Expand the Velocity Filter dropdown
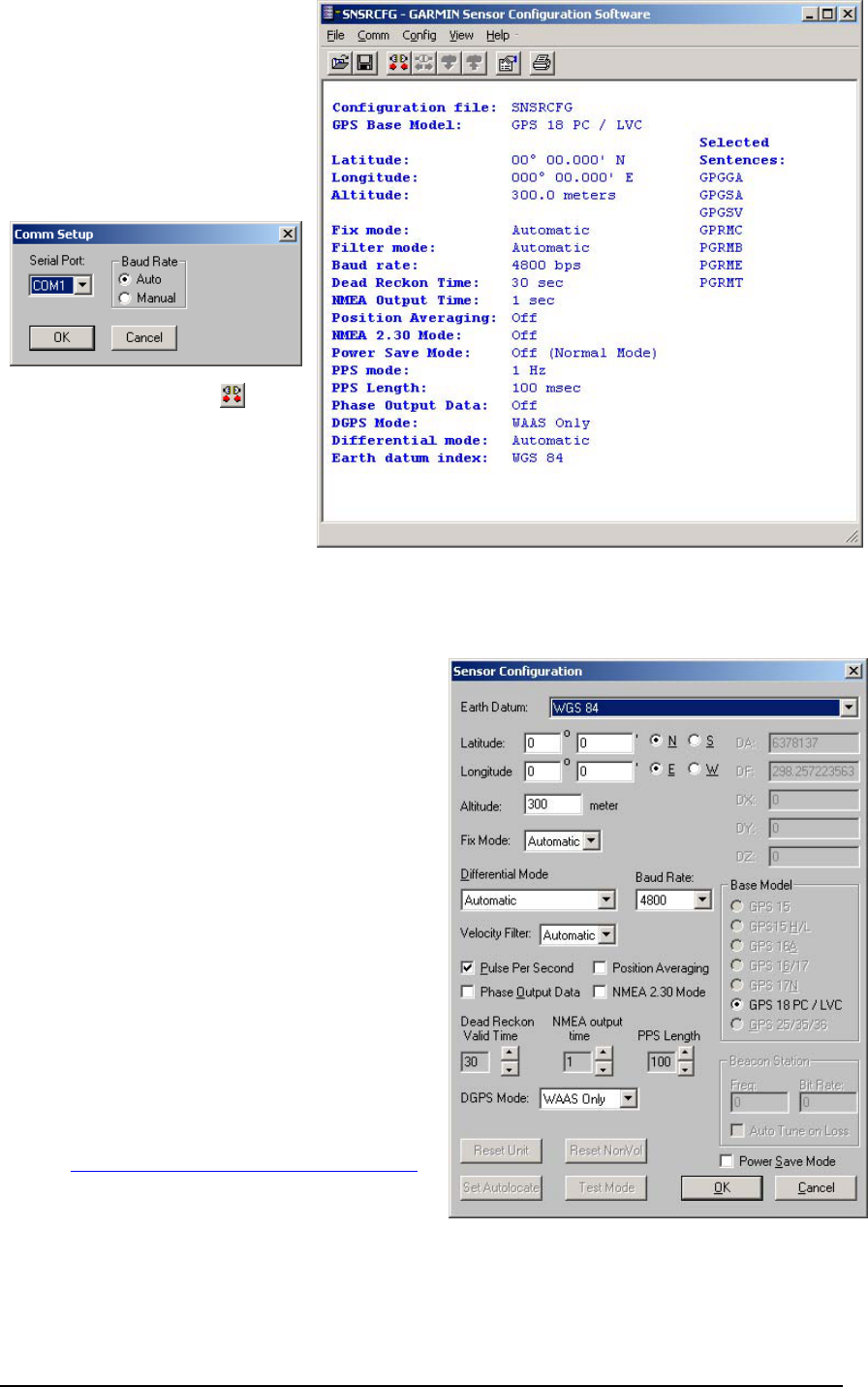Image resolution: width=868 pixels, height=1387 pixels. point(606,935)
